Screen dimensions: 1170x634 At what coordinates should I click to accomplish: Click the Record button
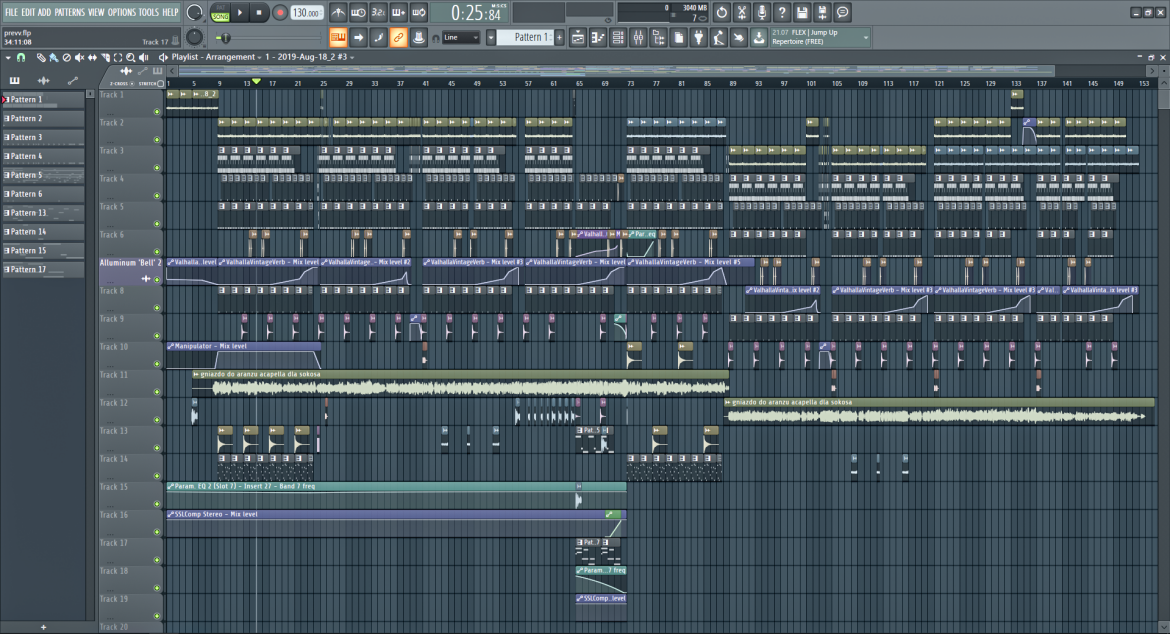click(280, 13)
